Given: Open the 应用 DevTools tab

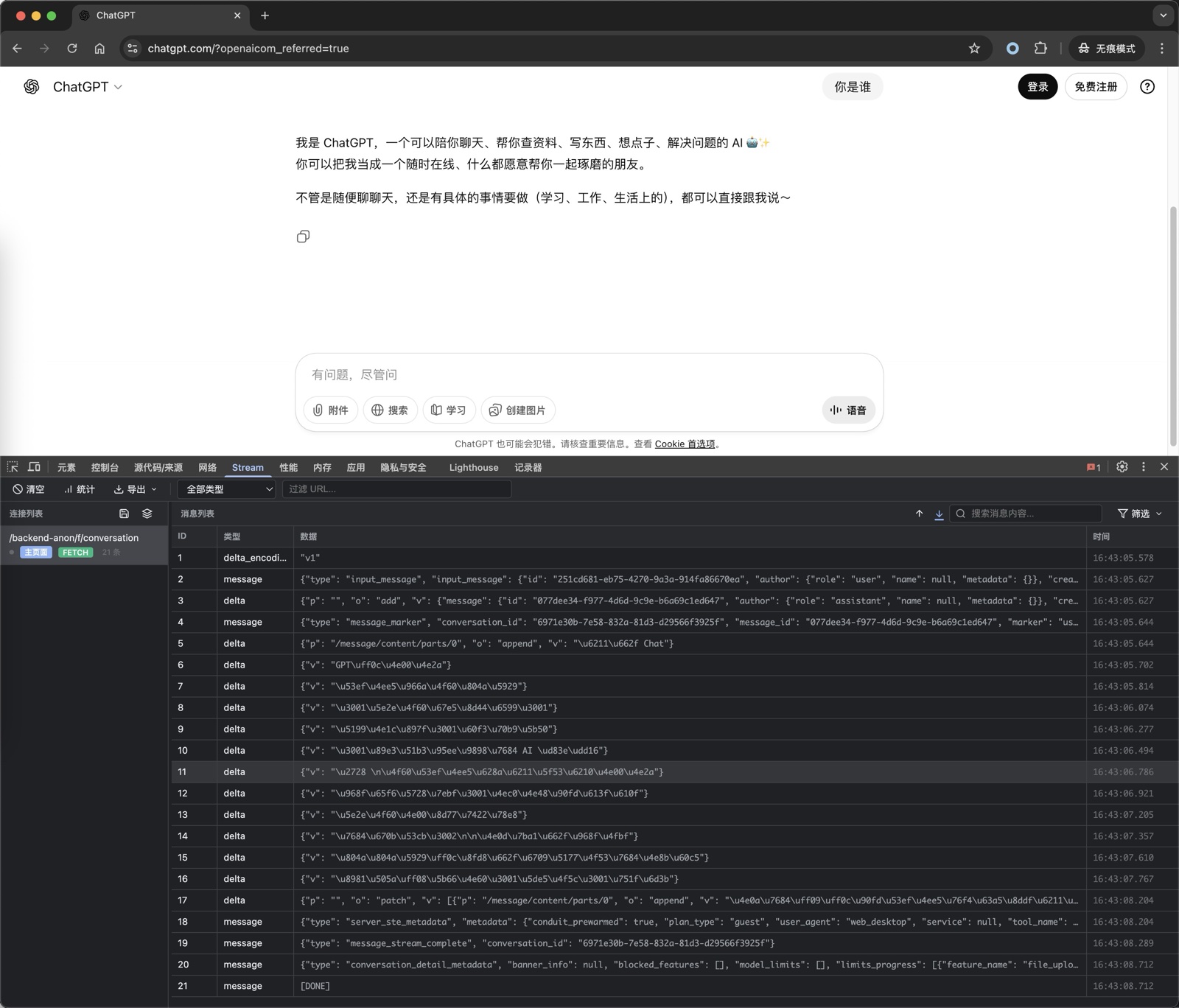Looking at the screenshot, I should click(x=356, y=468).
